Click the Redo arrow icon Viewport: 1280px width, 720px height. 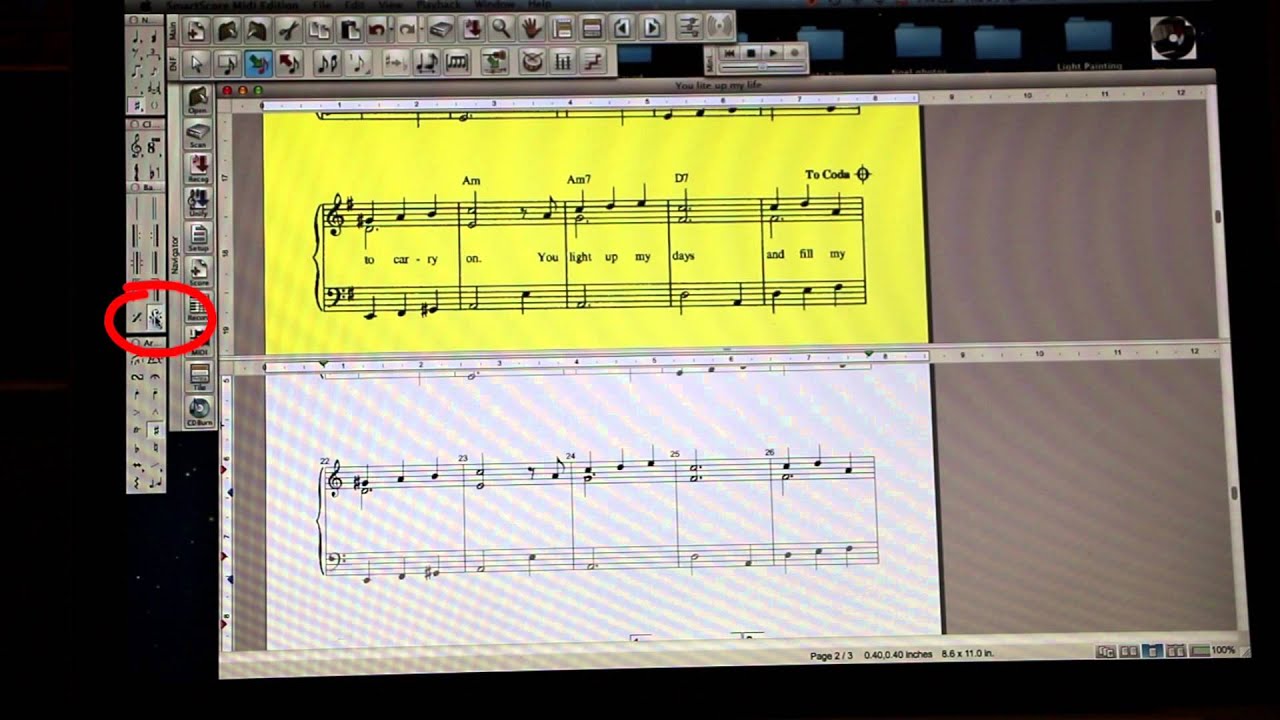click(x=406, y=29)
